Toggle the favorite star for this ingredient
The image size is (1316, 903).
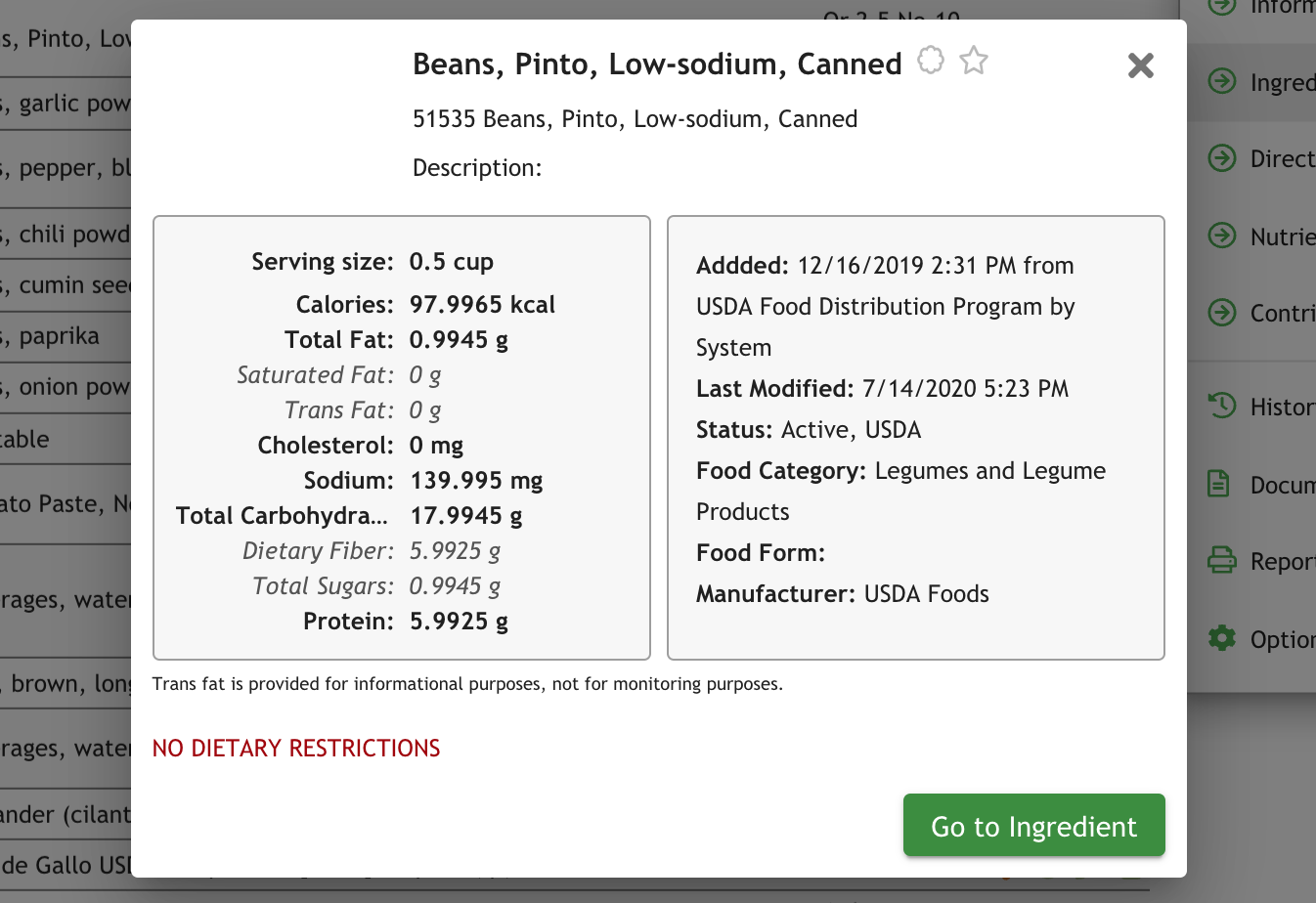click(x=974, y=61)
